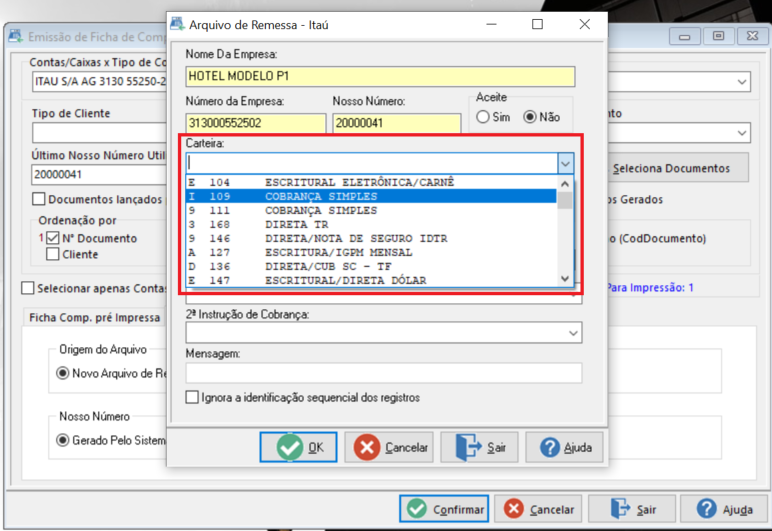
Task: Enable Selecionar apenas Contas checkbox
Action: tap(28, 288)
